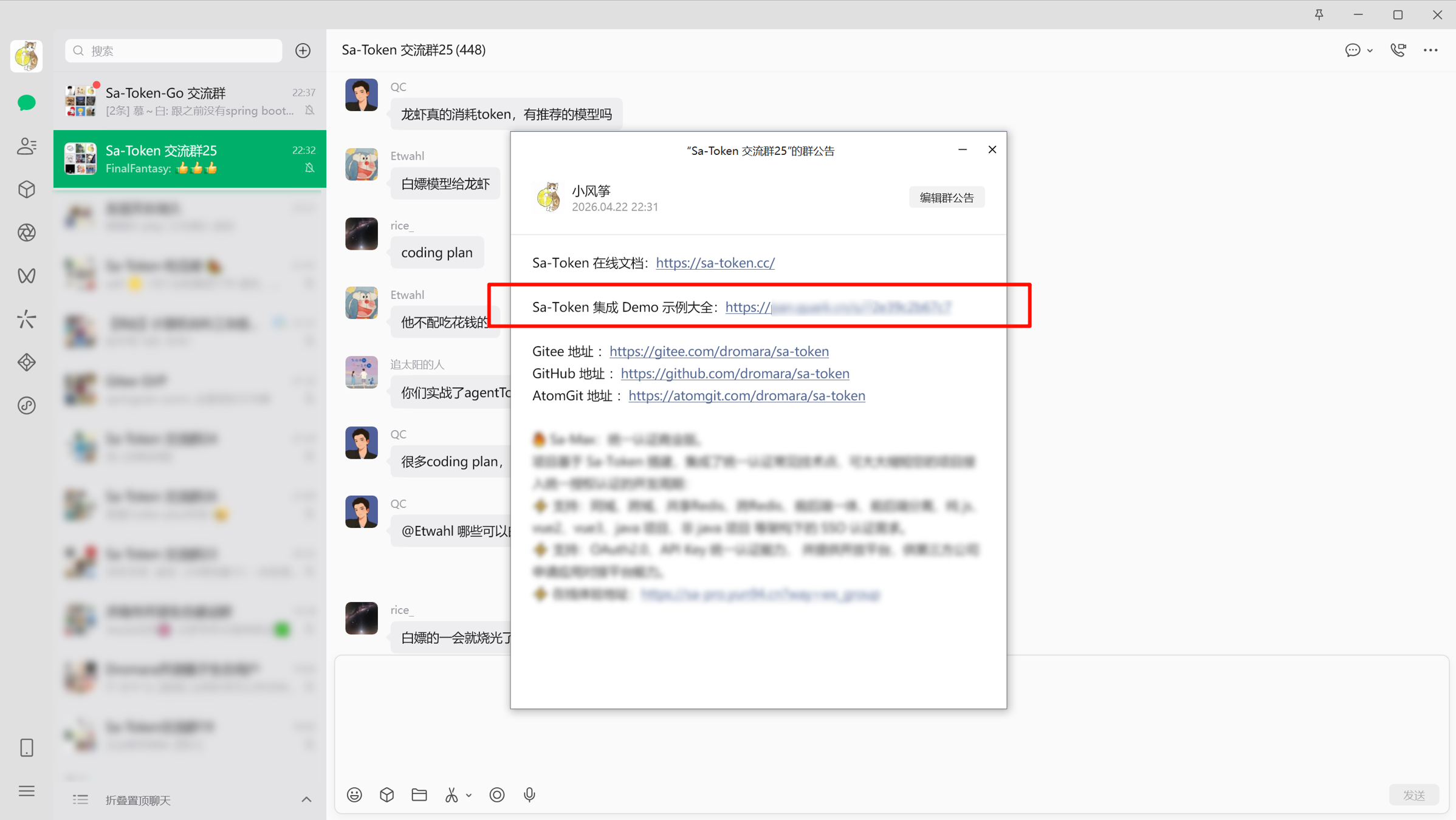
Task: Click the chat title Sa-Token 交流群25 (448)
Action: tap(413, 50)
